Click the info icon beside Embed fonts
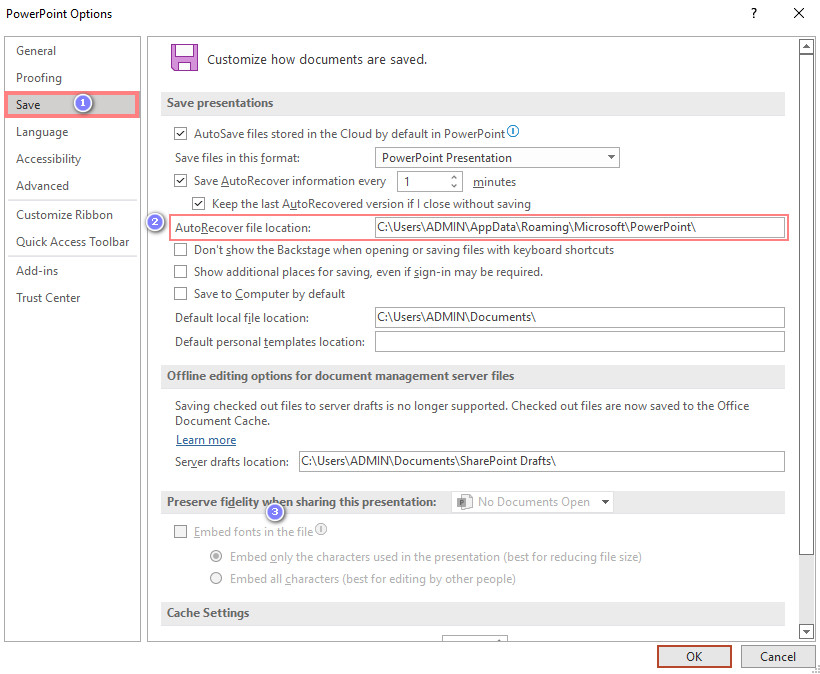The width and height of the screenshot is (820, 674). (x=321, y=529)
